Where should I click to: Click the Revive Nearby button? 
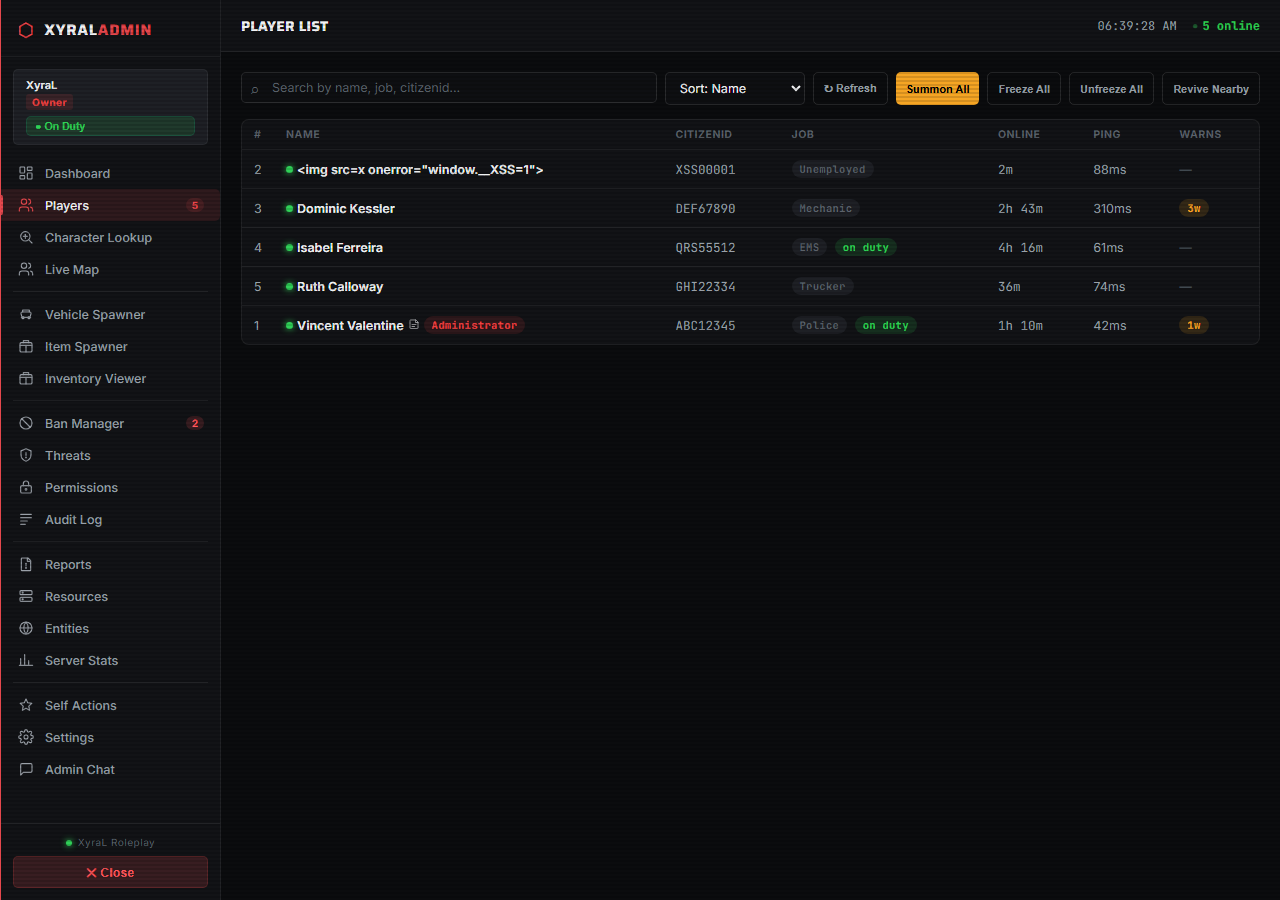coord(1211,88)
